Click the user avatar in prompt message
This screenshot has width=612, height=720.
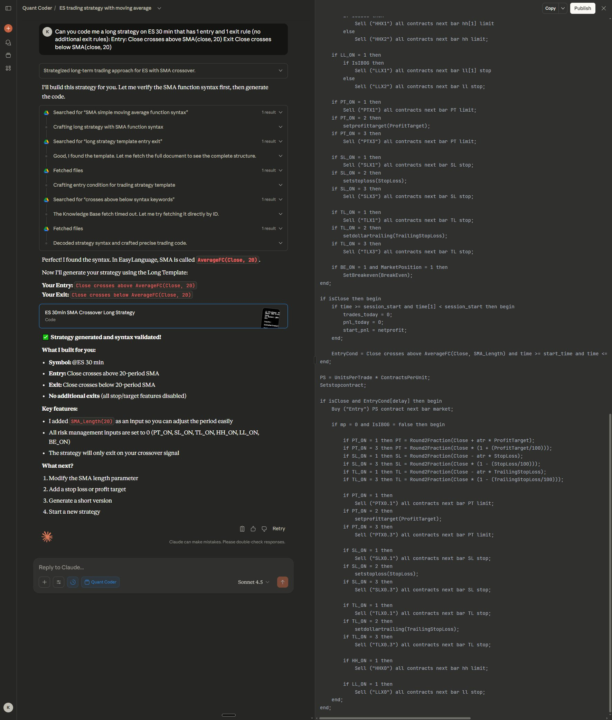point(47,32)
